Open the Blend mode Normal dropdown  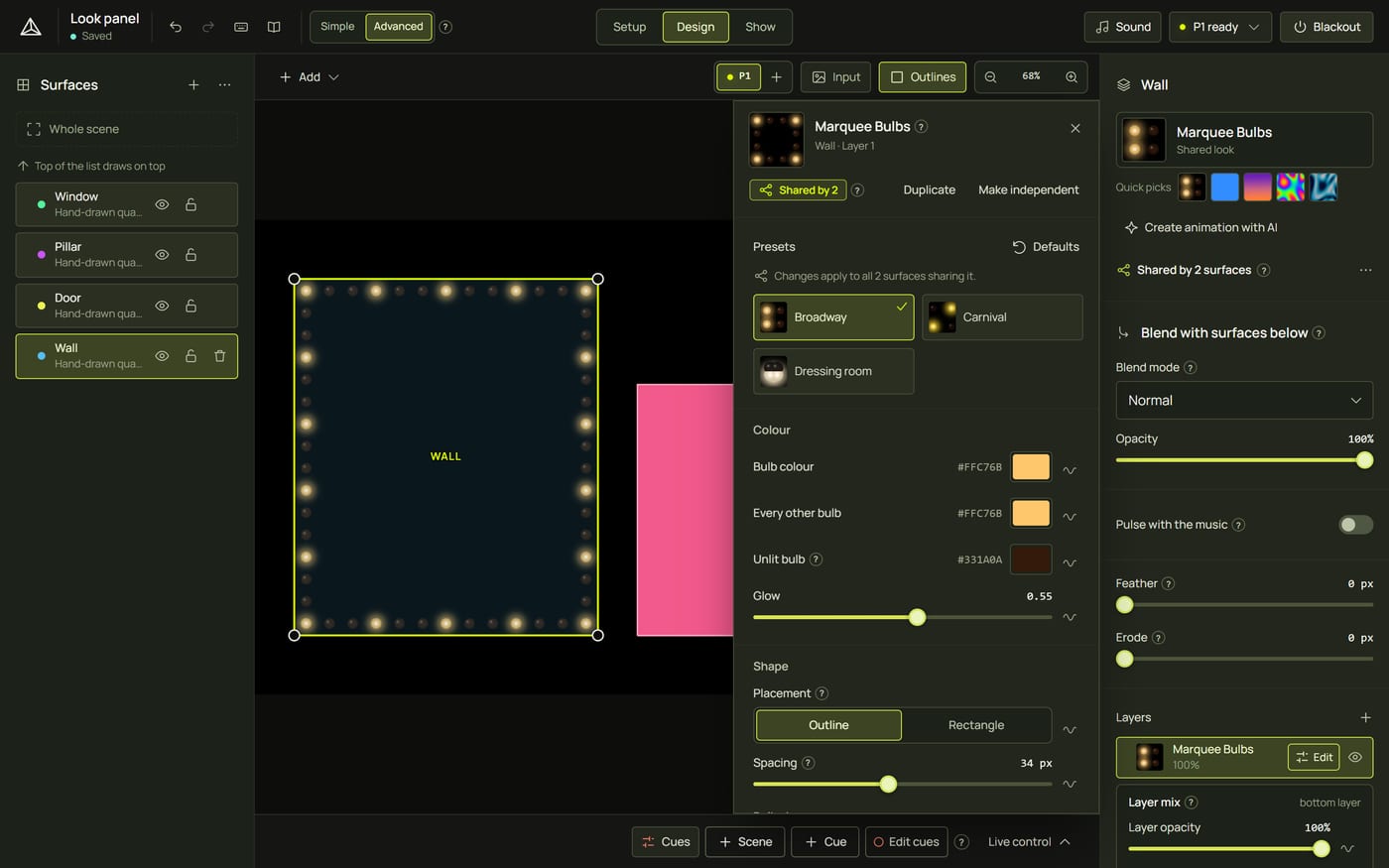[x=1244, y=400]
